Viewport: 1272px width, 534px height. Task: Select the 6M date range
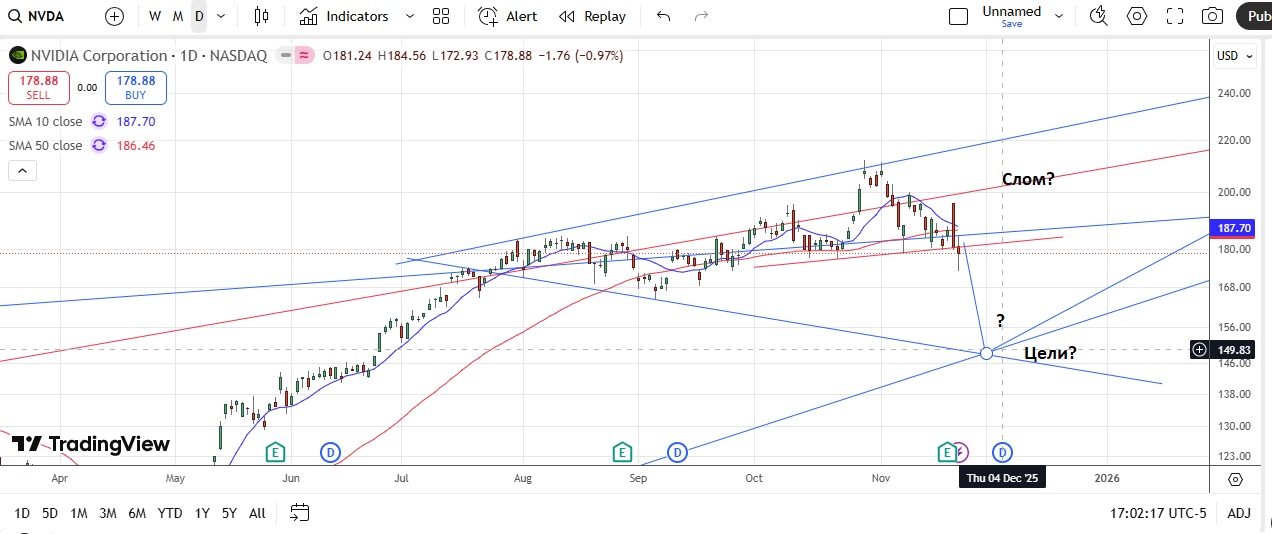point(137,513)
